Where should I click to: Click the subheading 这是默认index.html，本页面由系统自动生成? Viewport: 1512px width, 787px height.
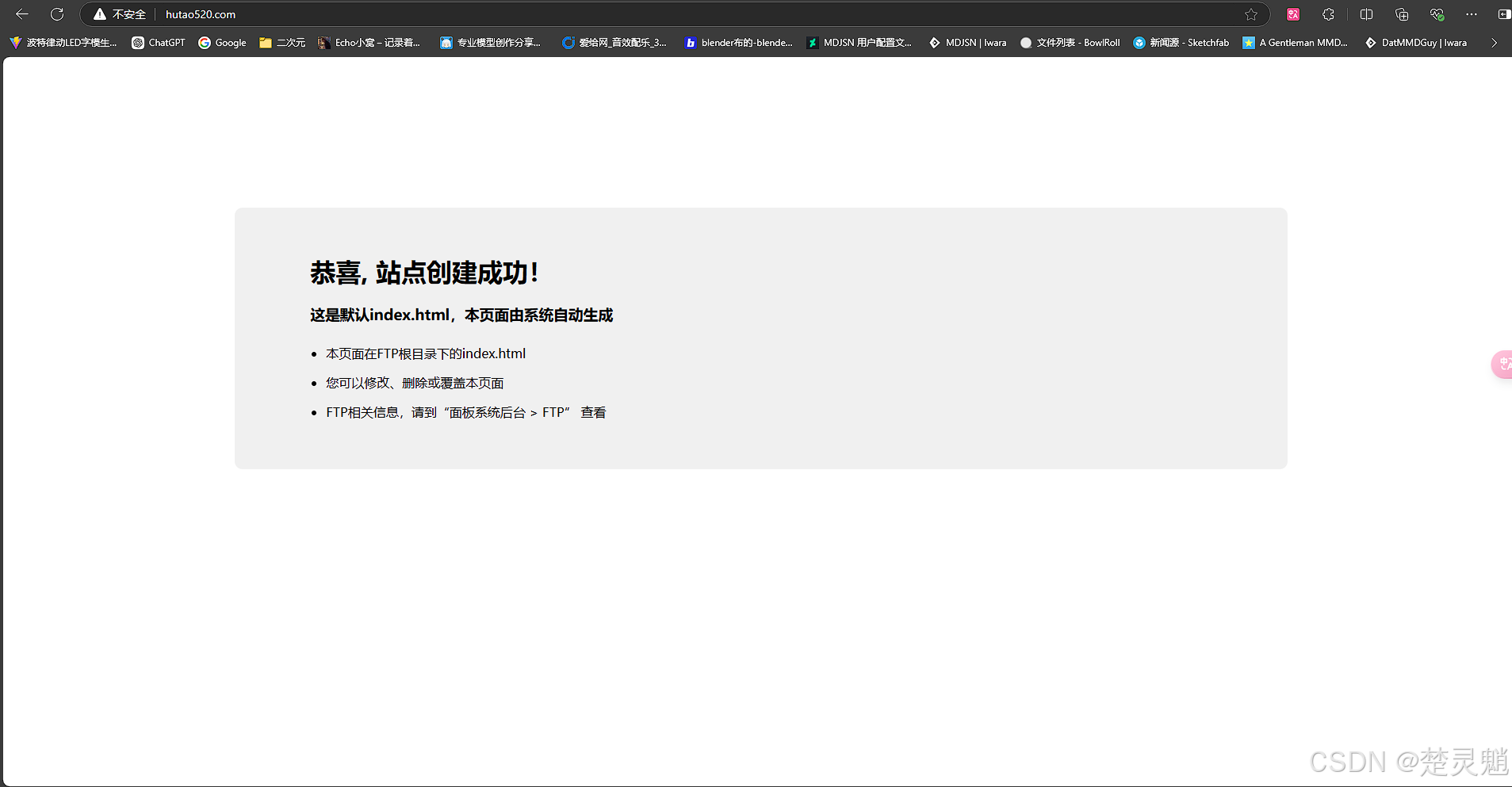(461, 315)
